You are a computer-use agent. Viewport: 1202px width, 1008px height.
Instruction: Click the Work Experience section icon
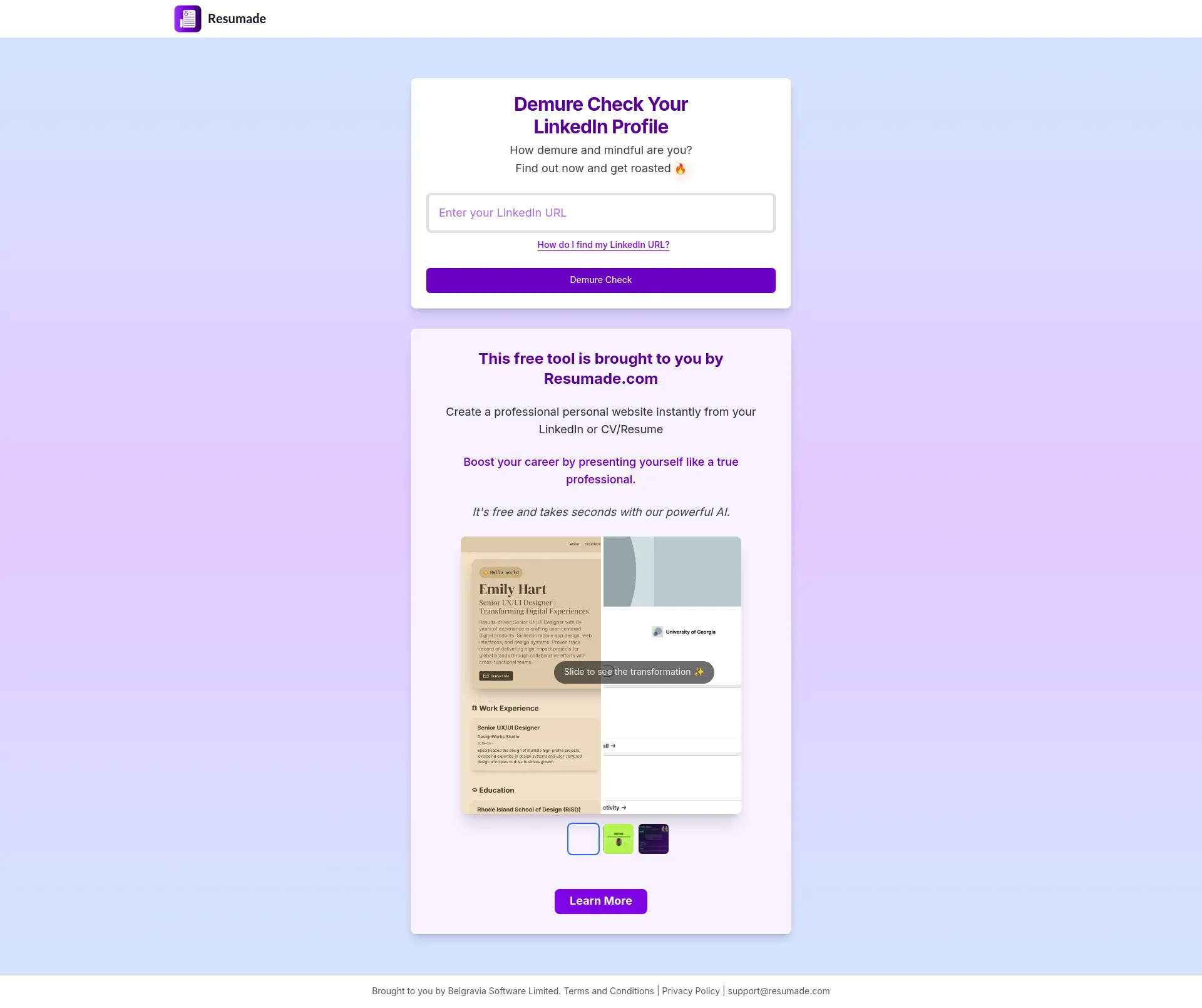(473, 707)
